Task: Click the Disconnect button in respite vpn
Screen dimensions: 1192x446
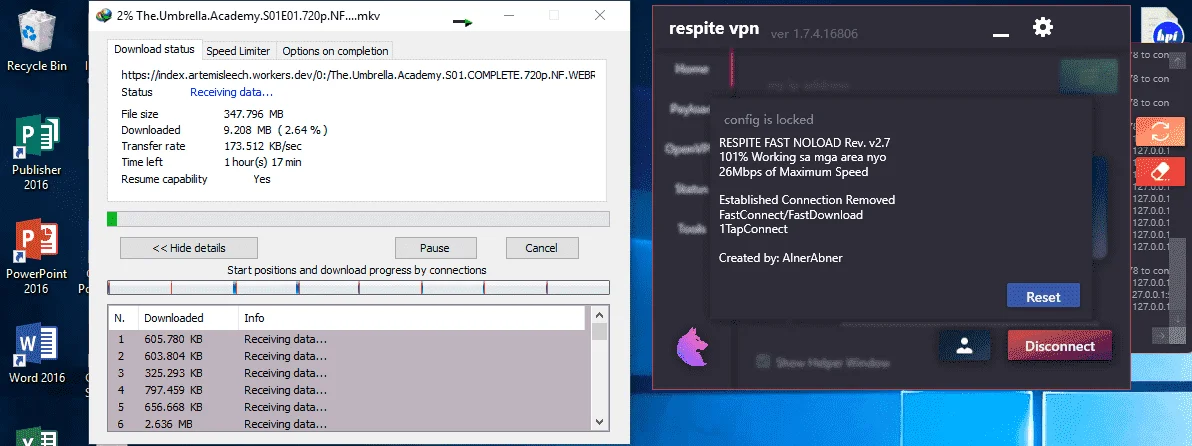Action: click(x=1060, y=346)
